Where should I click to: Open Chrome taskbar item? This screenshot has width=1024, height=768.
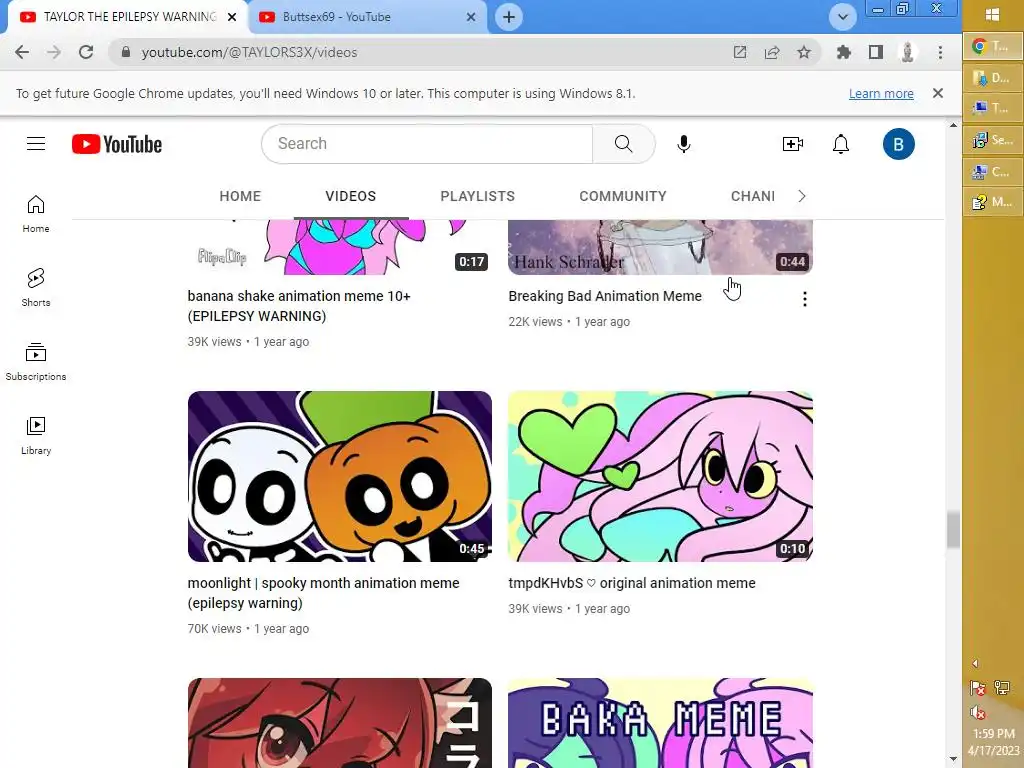993,46
